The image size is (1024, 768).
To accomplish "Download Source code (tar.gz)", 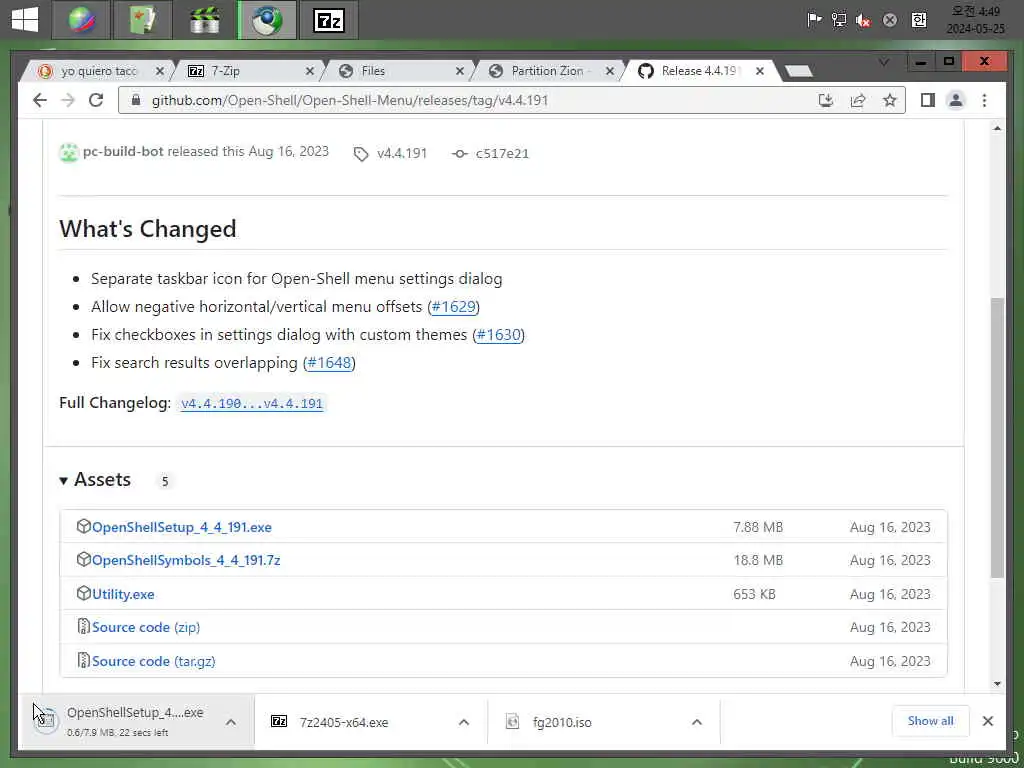I will [153, 662].
